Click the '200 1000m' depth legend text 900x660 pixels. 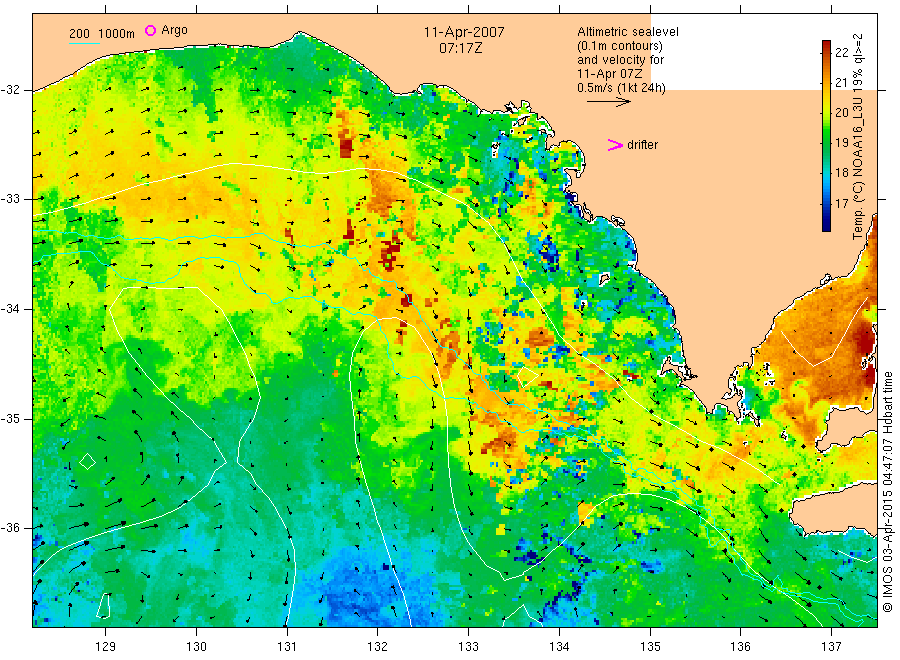[x=102, y=33]
